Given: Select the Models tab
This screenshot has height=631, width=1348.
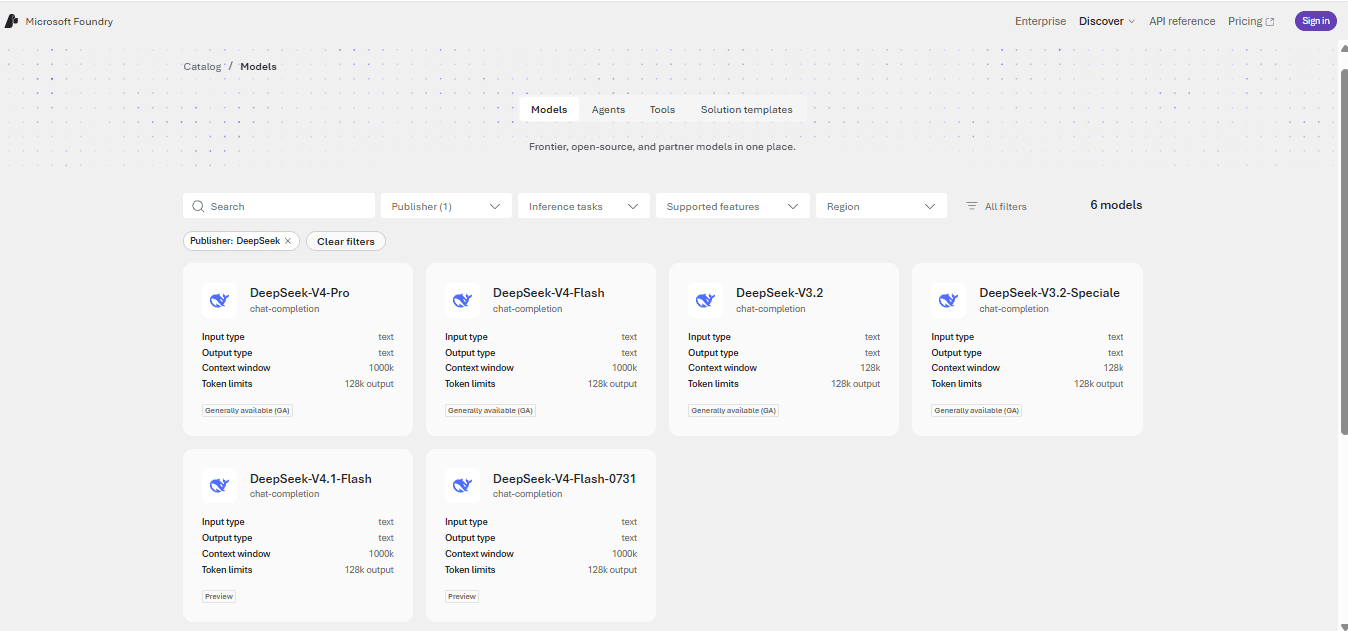Looking at the screenshot, I should click(549, 110).
